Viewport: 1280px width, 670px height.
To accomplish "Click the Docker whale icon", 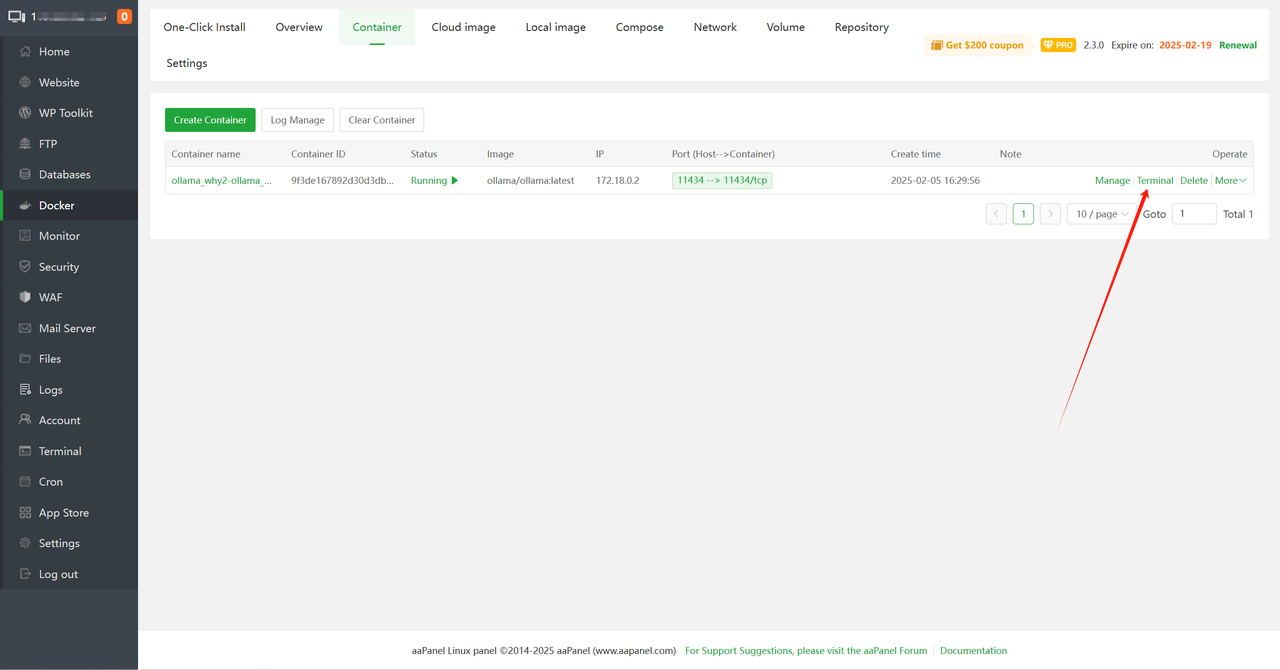I will coord(25,205).
